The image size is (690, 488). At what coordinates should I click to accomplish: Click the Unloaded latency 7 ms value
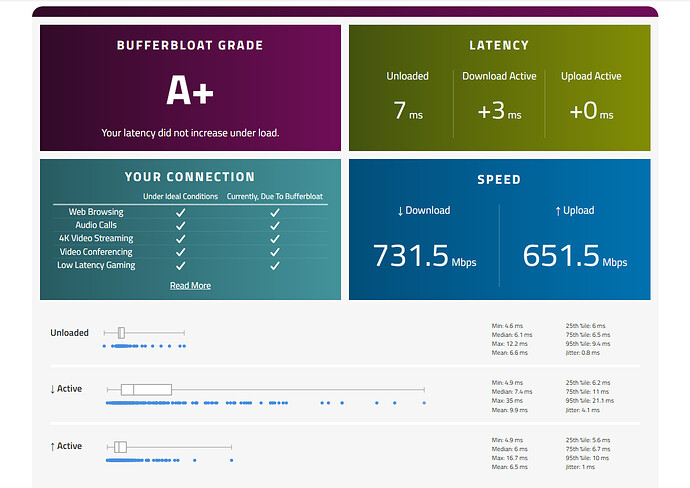406,111
